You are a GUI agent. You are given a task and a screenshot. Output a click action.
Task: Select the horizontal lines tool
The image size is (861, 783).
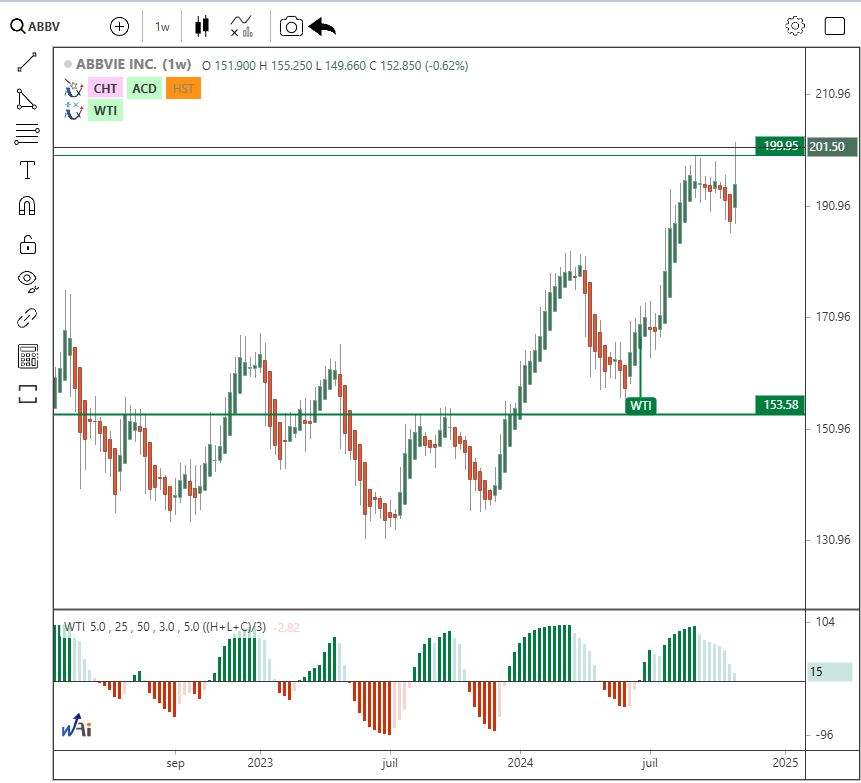coord(27,134)
